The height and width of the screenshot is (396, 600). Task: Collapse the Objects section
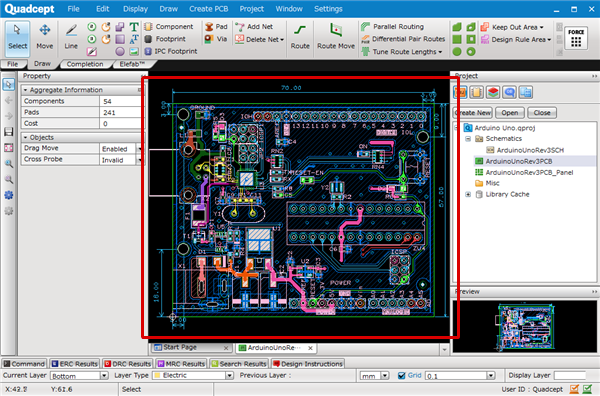pos(25,138)
